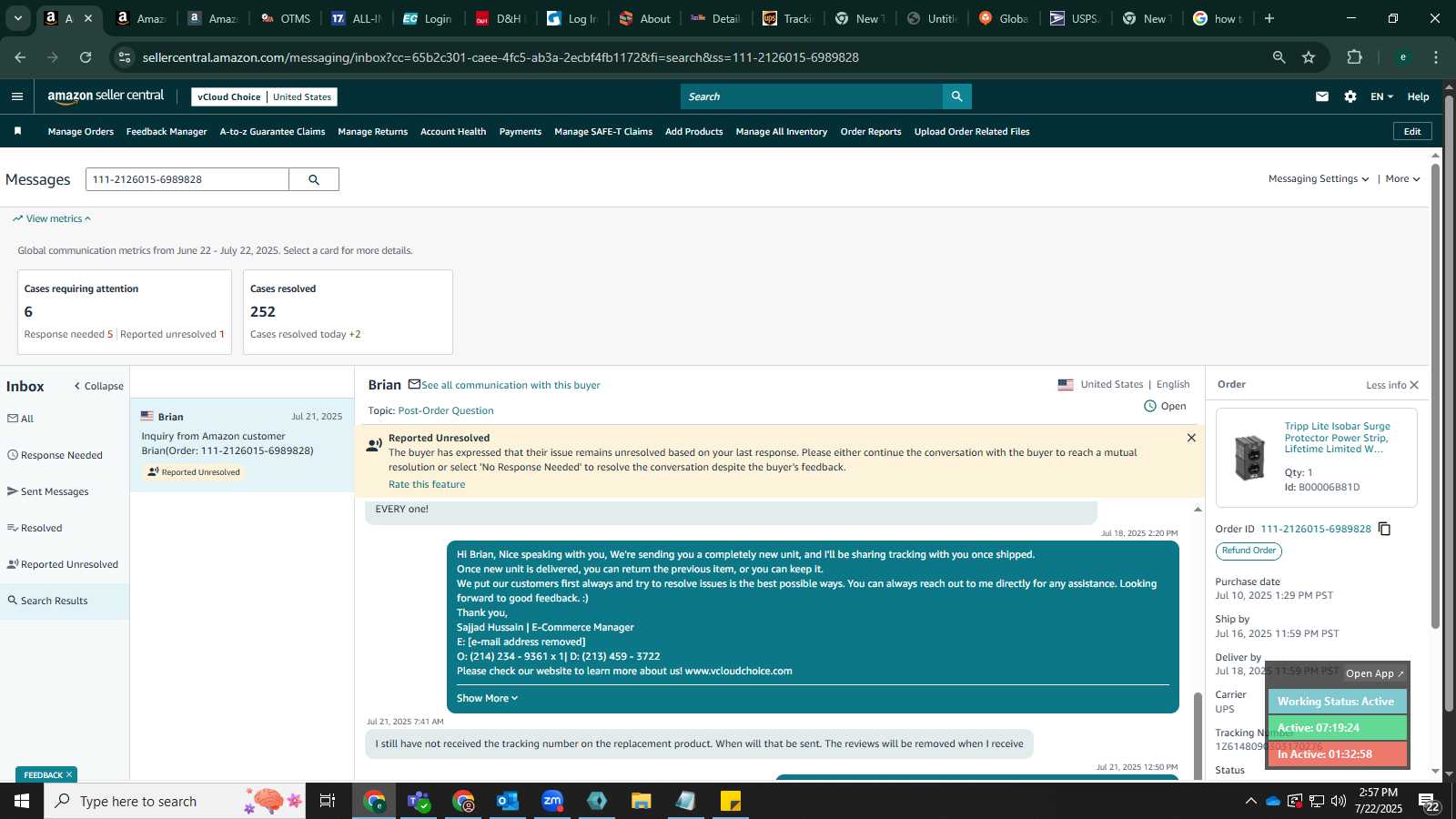Open Outlook from the taskbar
The image size is (1456, 819).
click(508, 801)
